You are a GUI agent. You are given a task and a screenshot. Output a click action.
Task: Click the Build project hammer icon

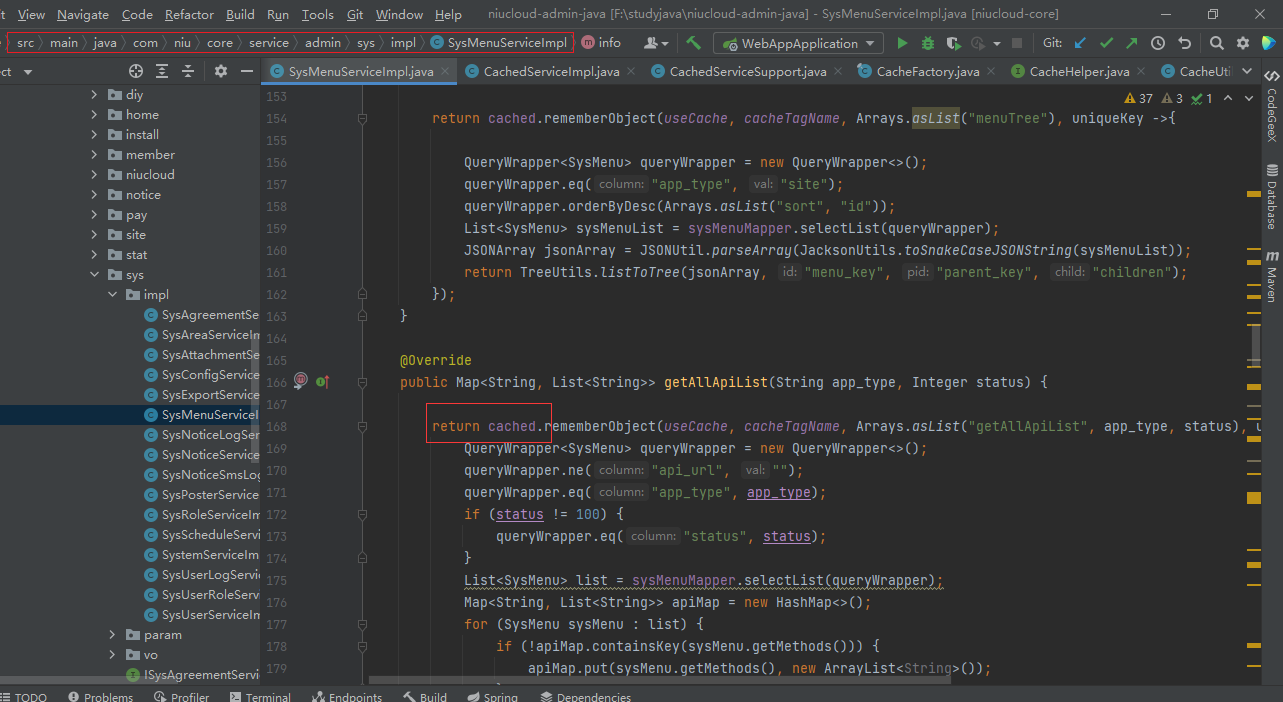[693, 43]
